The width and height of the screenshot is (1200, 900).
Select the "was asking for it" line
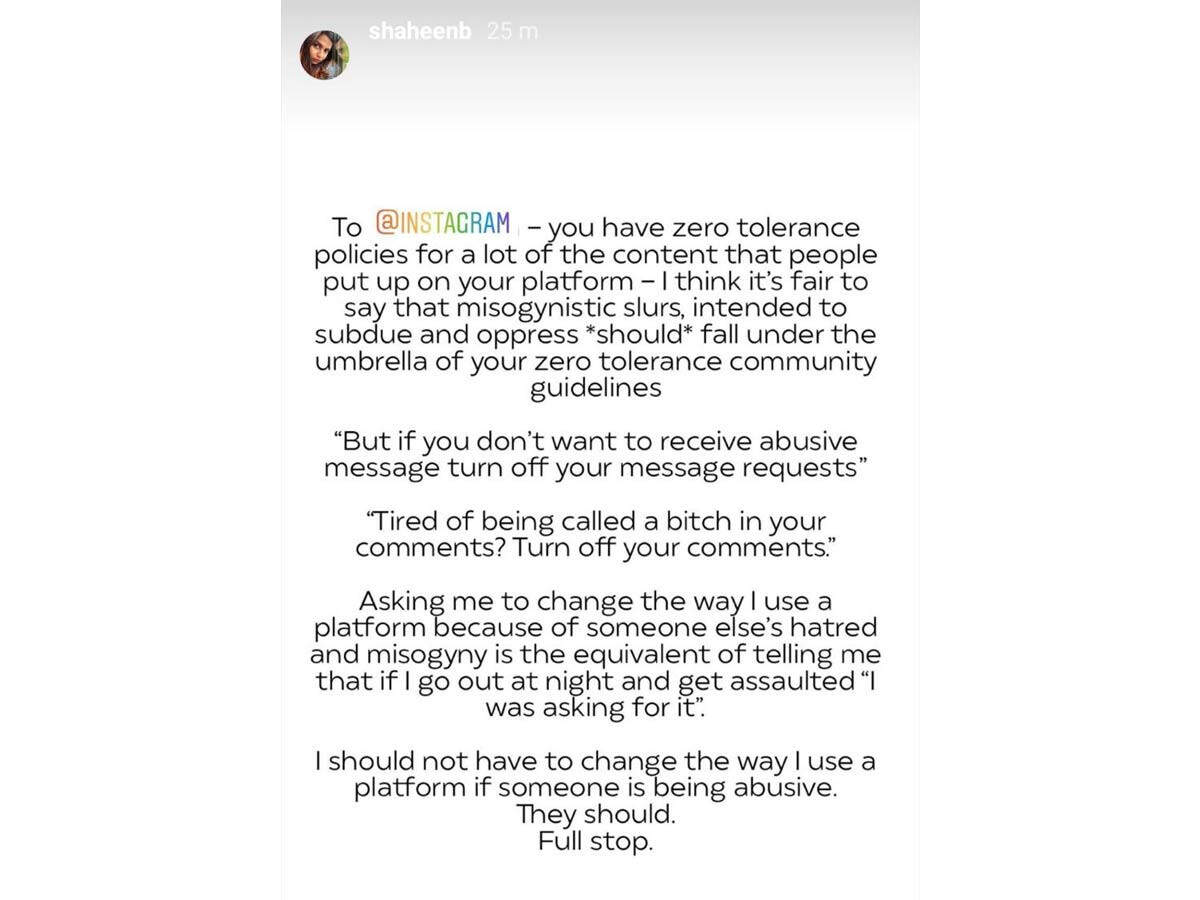click(595, 708)
